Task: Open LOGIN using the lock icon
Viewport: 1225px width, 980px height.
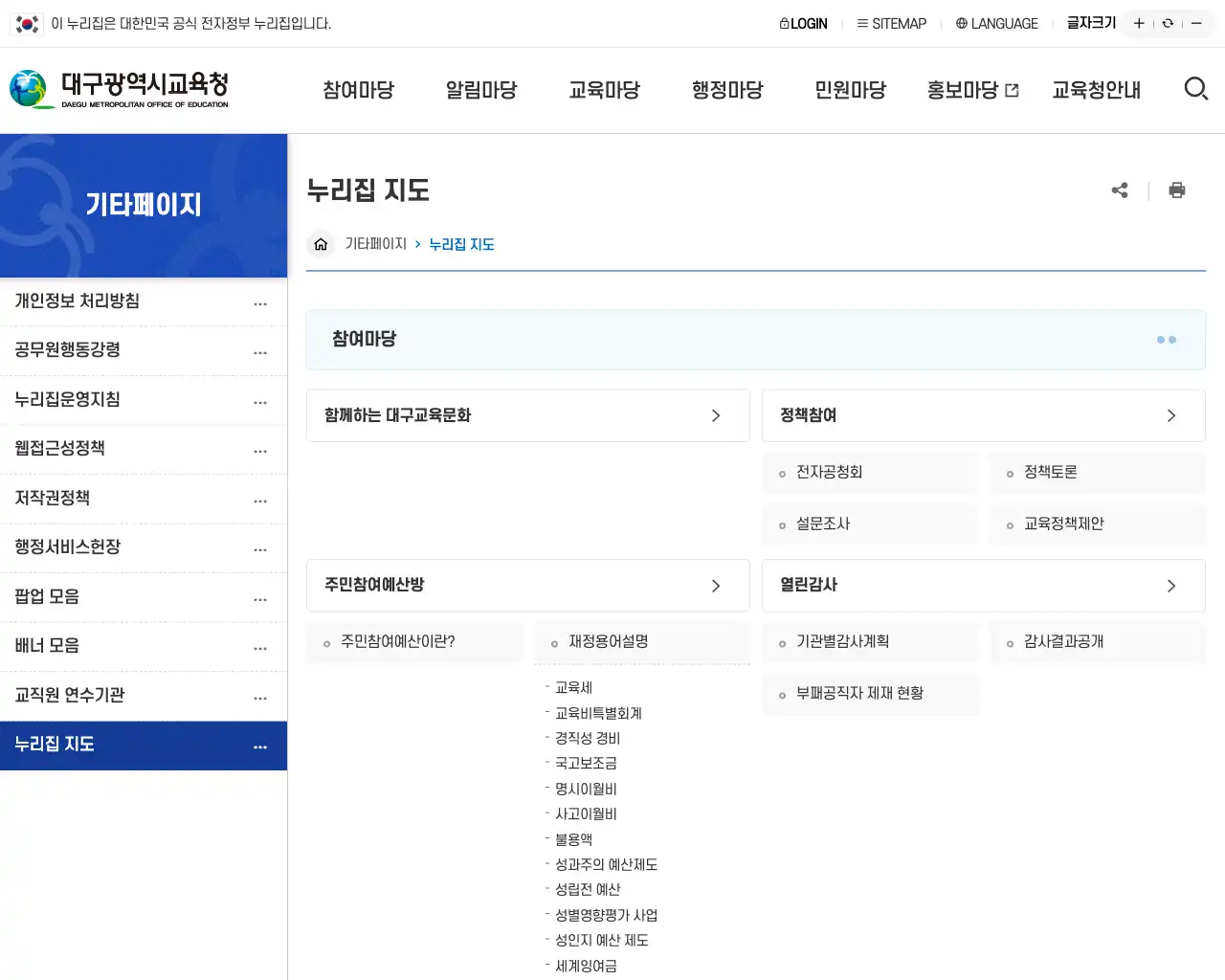Action: [803, 23]
